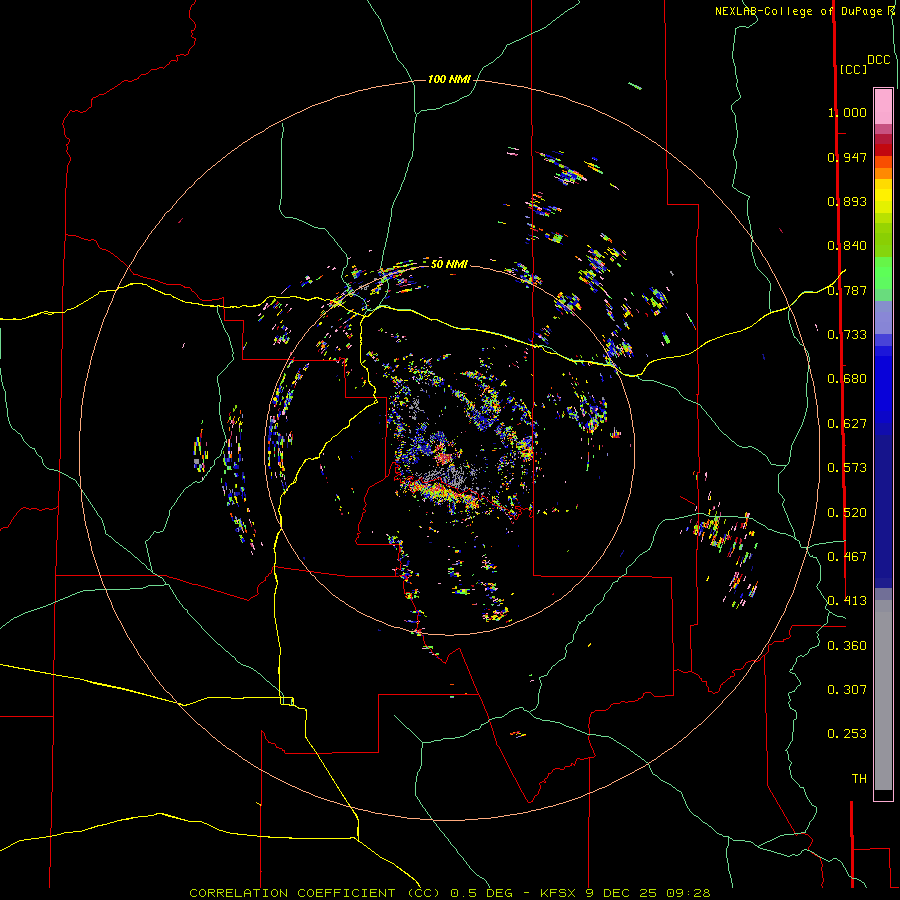Viewport: 900px width, 900px height.
Task: Click the 0.520 scale value
Action: tap(847, 513)
